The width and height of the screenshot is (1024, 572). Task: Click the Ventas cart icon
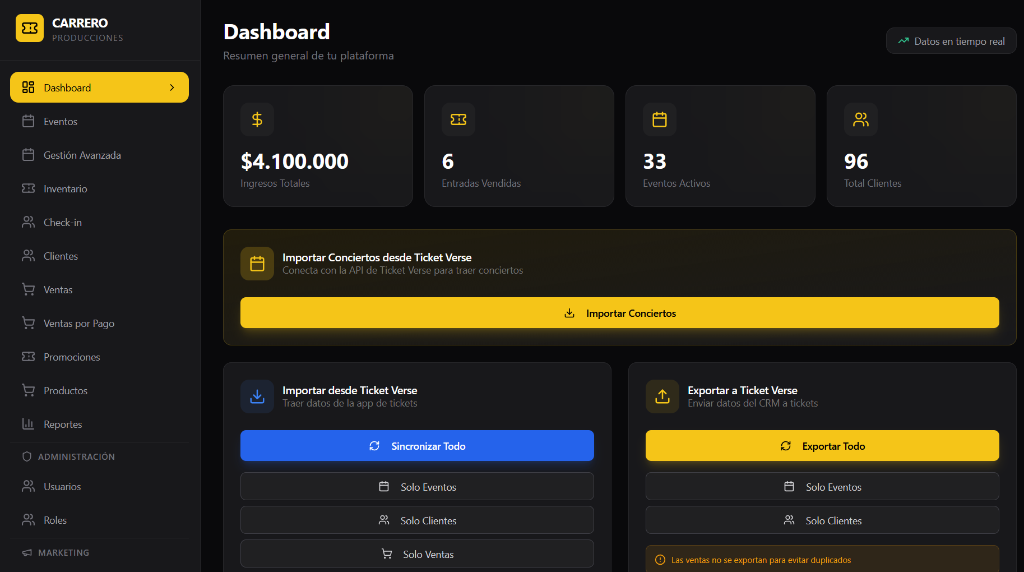[x=28, y=289]
